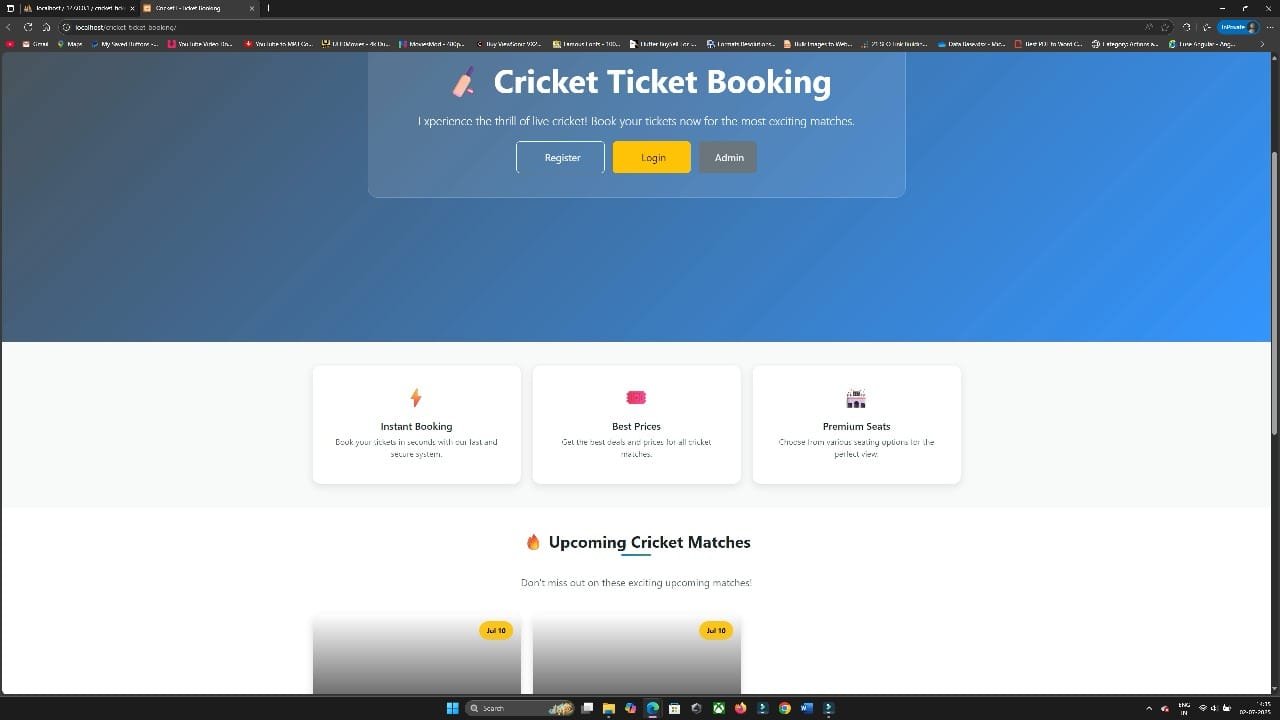
Task: Click the fire icon beside Upcoming Cricket Matches
Action: [533, 542]
